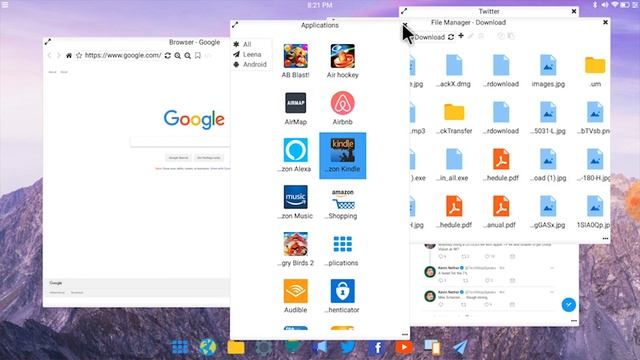Click the clock at the top bar
The width and height of the screenshot is (640, 360).
[x=320, y=5]
